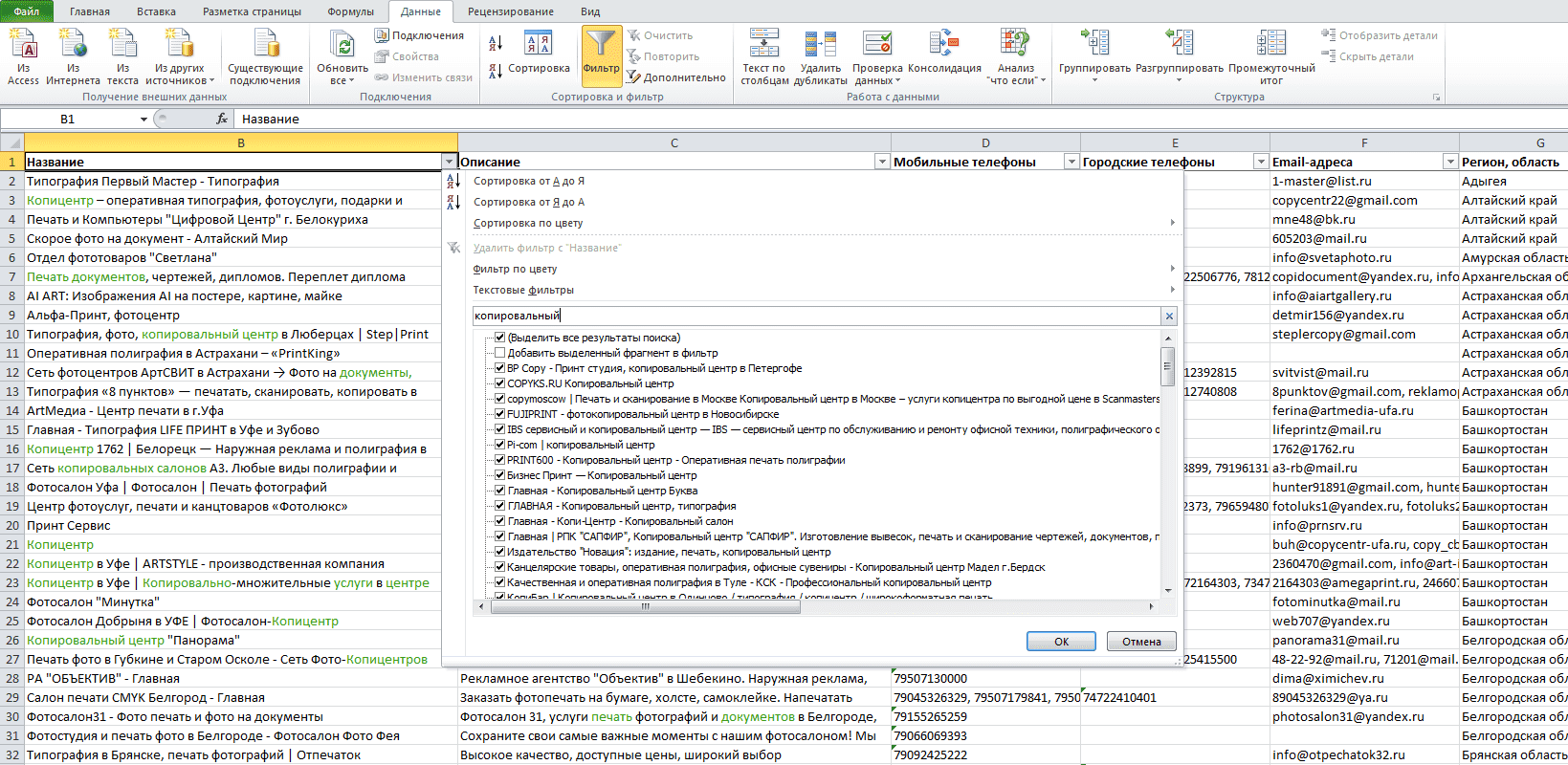This screenshot has height=765, width=1568.
Task: Click the filter search field containing копировальный
Action: tap(817, 316)
